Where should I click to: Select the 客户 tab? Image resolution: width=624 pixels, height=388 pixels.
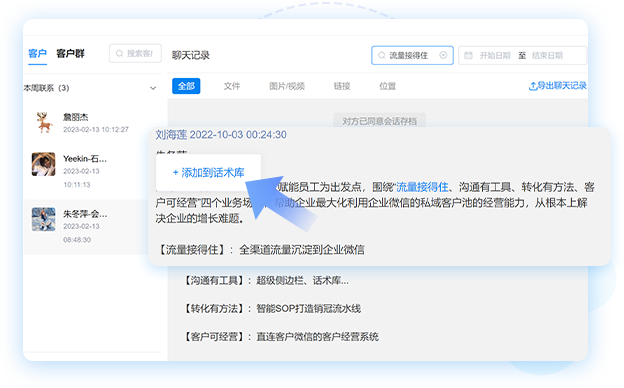[x=37, y=54]
